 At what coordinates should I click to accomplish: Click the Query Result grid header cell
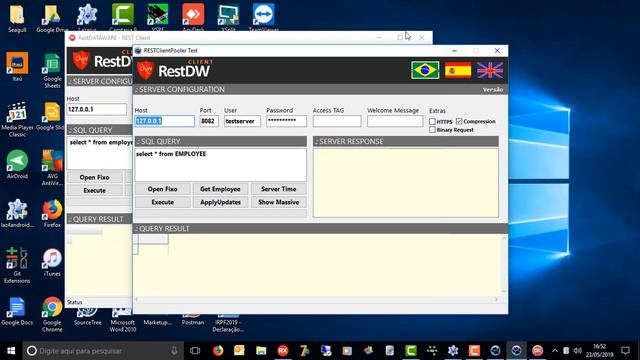(x=153, y=239)
